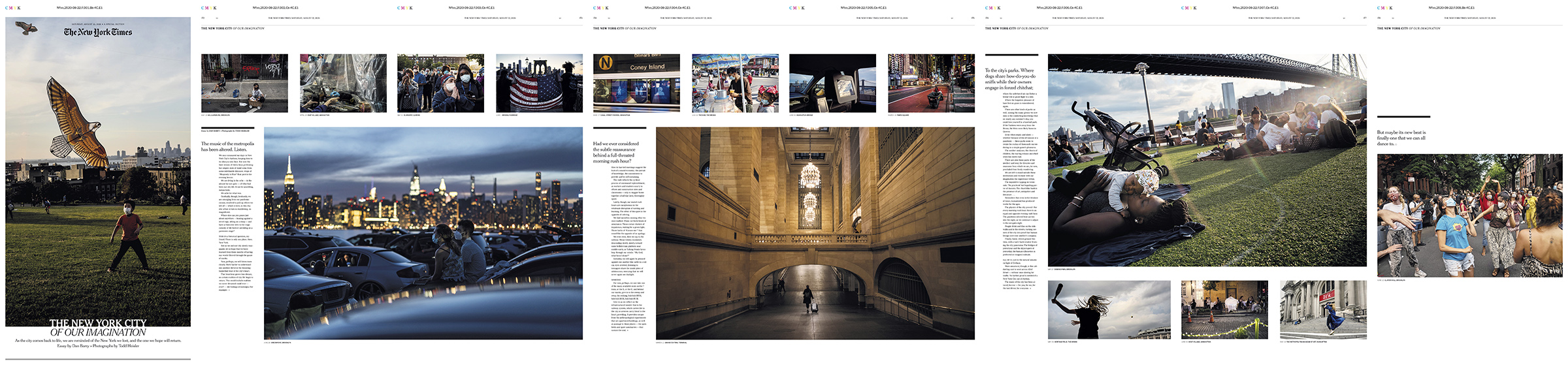The height and width of the screenshot is (376, 1568).
Task: Click the section header 'THE NEW YORK CITY OF OUR IMAGINATION' on page F4
Action: [x=625, y=28]
